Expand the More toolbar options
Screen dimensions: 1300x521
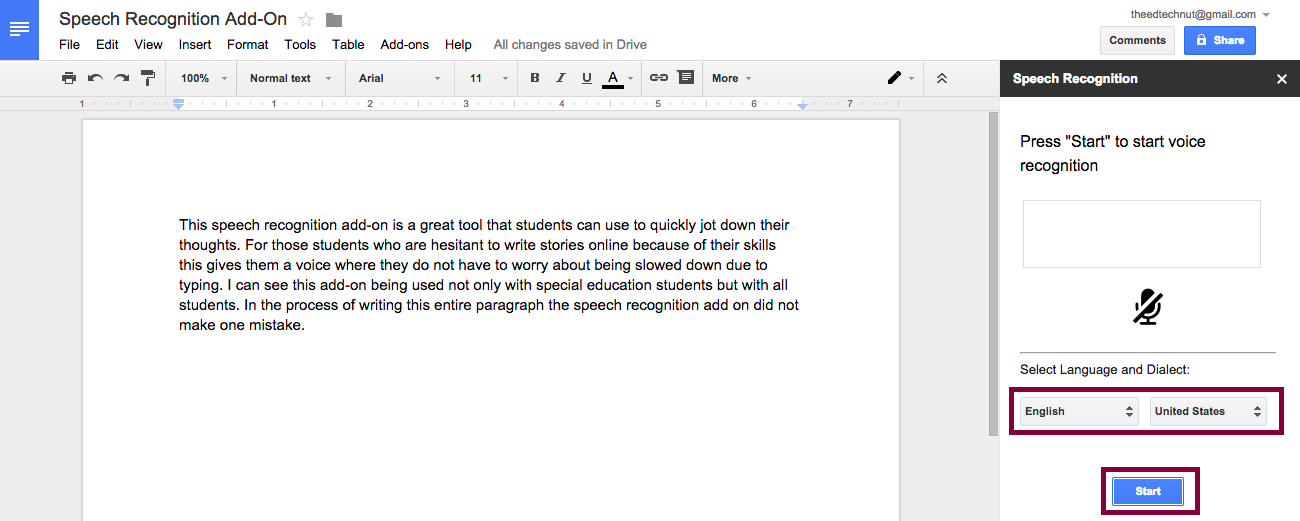[x=732, y=78]
